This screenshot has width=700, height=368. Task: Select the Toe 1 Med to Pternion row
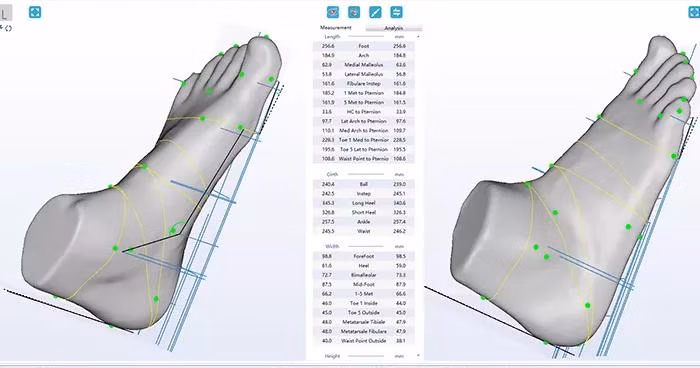pos(363,140)
